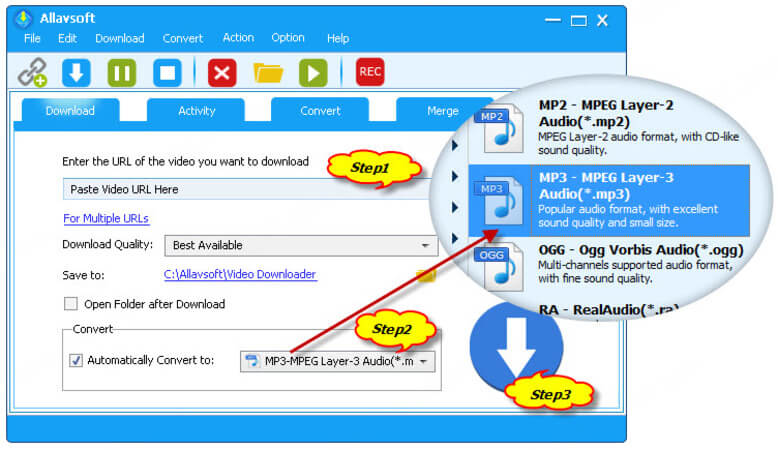The width and height of the screenshot is (778, 450).
Task: Click the green play toolbar icon
Action: [313, 72]
